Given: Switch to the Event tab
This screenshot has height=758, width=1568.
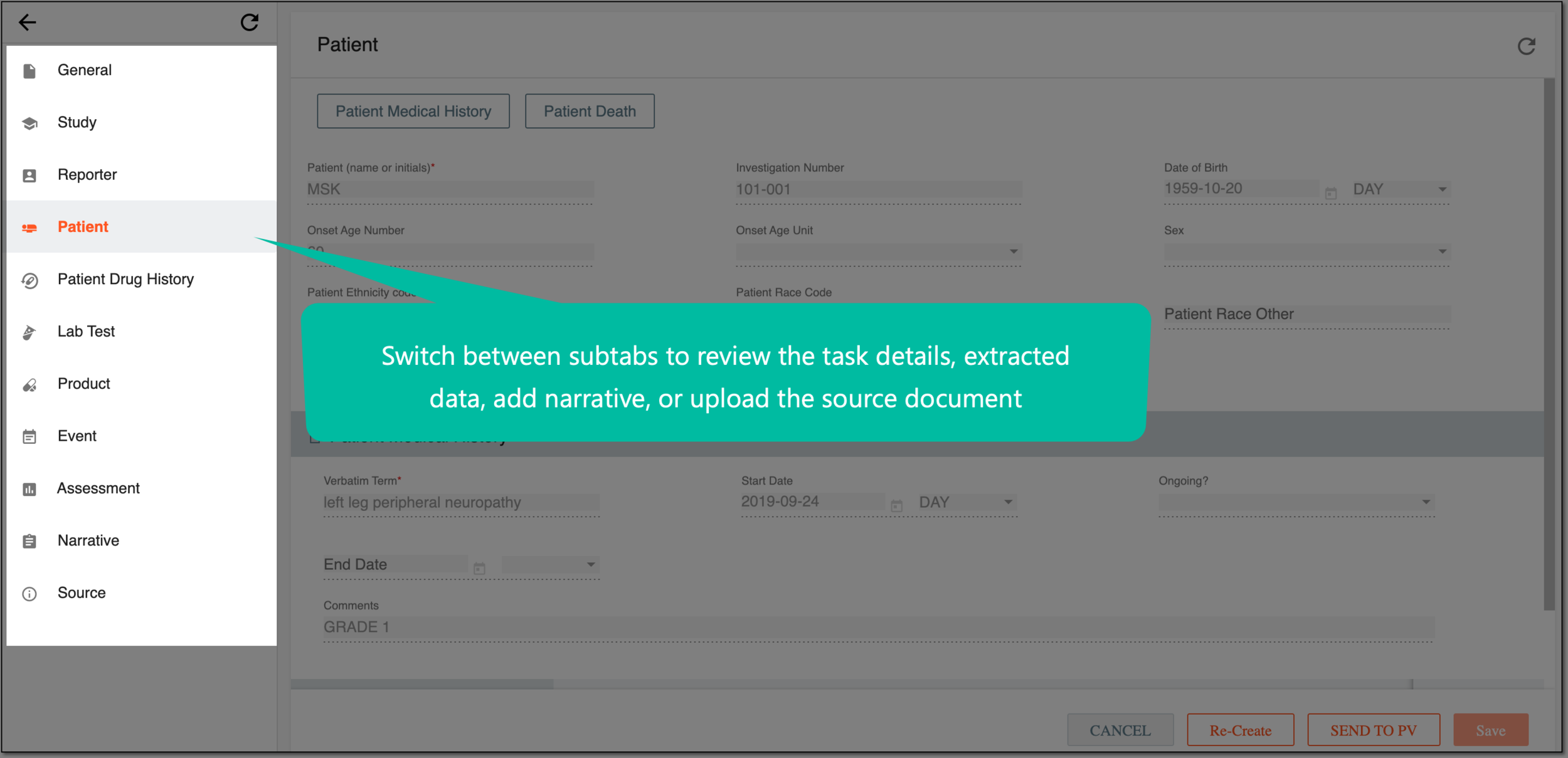Looking at the screenshot, I should pos(142,436).
